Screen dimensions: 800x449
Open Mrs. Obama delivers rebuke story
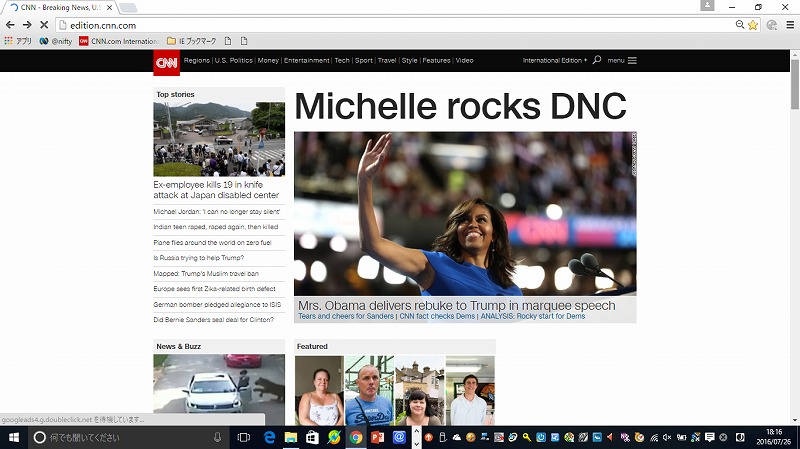point(457,305)
